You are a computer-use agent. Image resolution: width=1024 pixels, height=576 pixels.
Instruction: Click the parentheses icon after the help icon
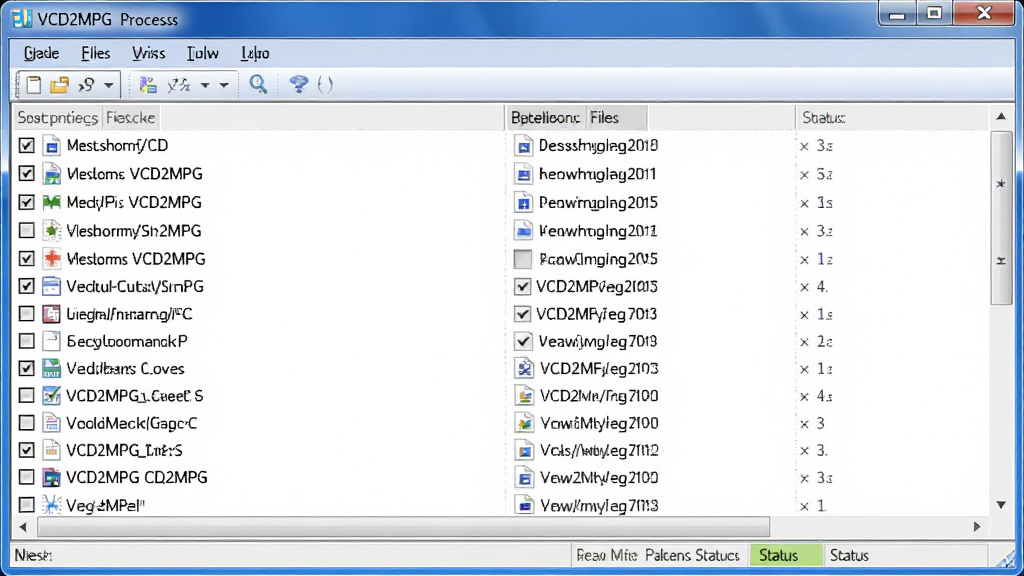tap(325, 84)
